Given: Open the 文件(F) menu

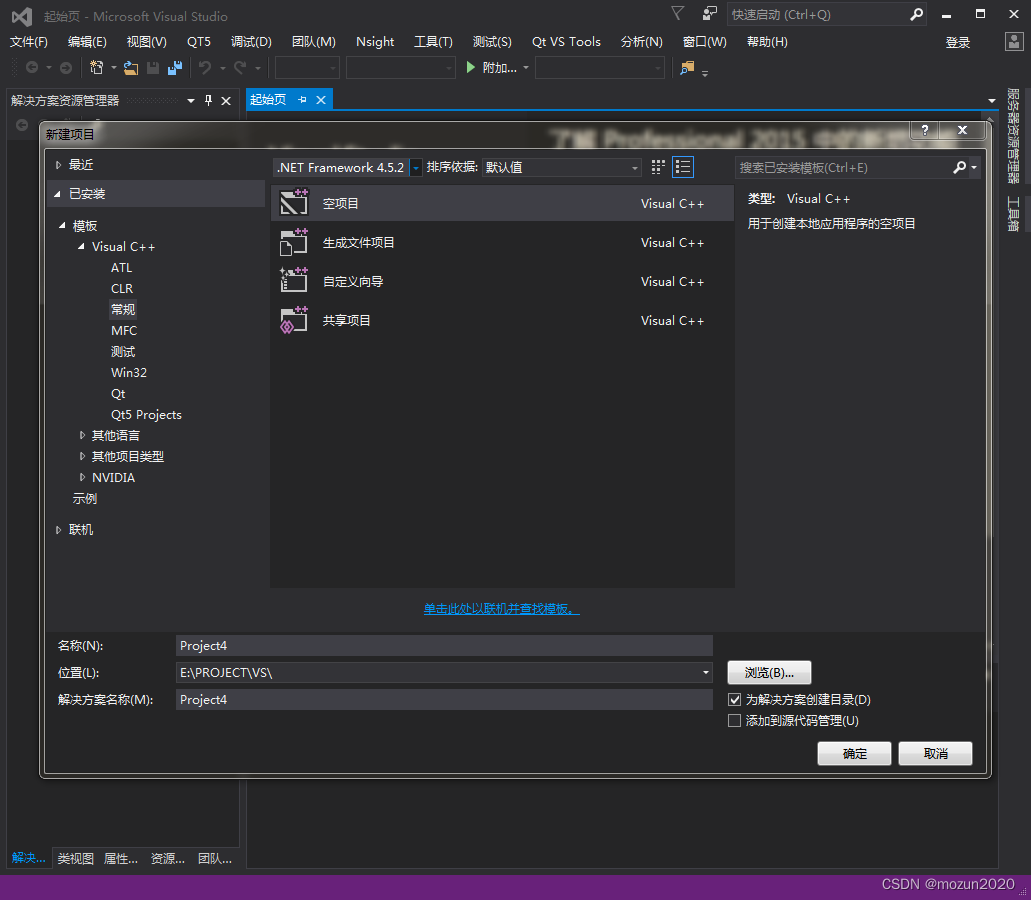Looking at the screenshot, I should point(29,41).
